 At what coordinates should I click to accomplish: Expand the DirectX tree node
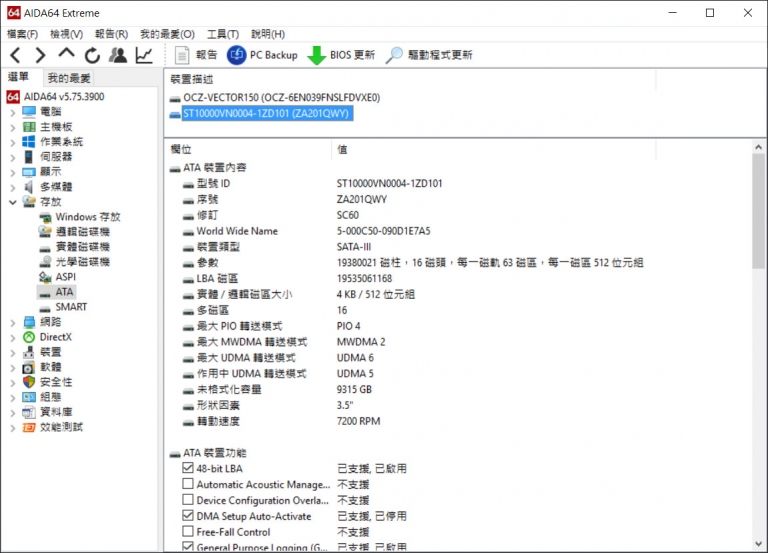tap(13, 337)
